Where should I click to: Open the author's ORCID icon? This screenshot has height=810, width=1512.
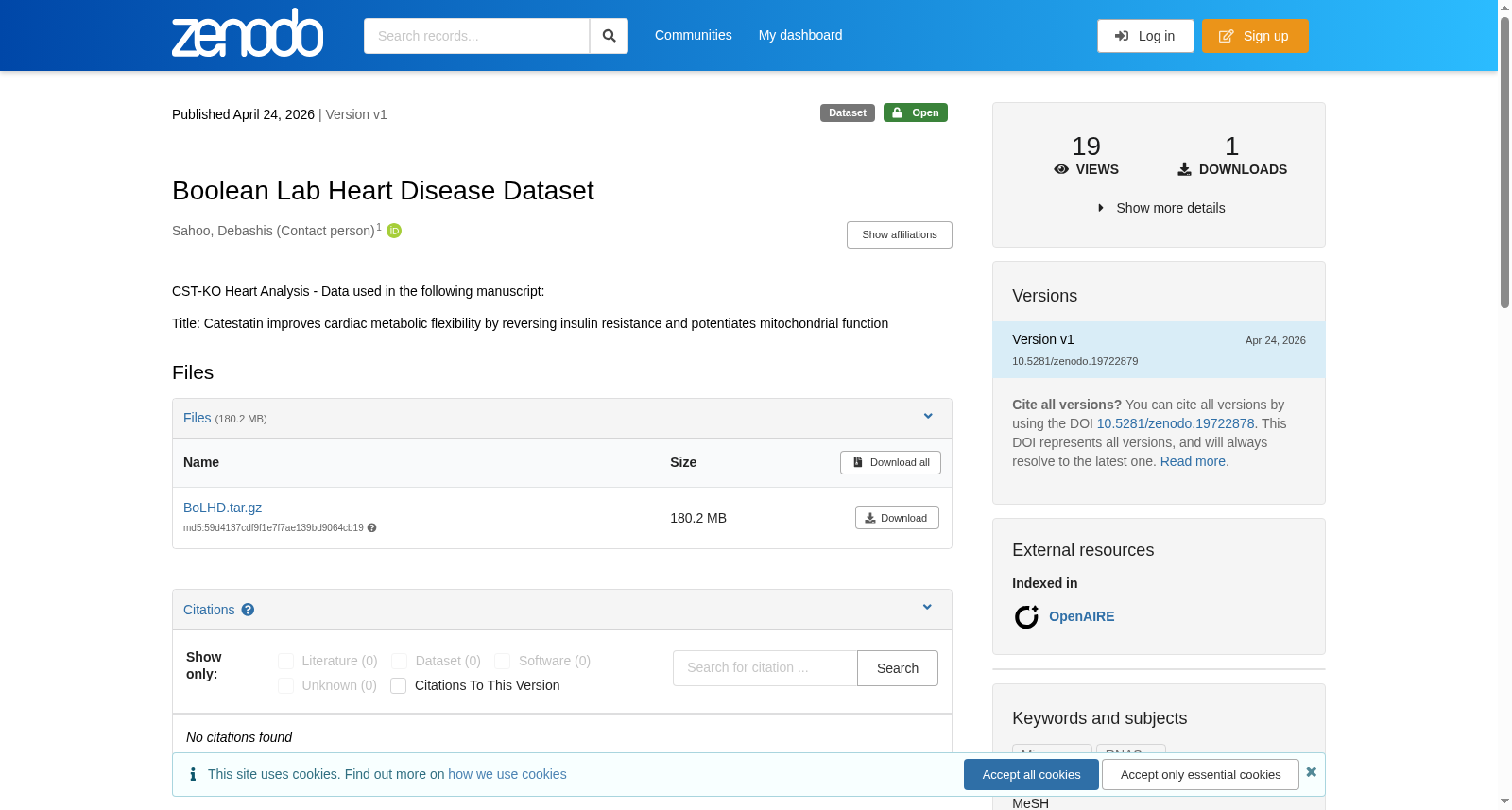(x=394, y=231)
